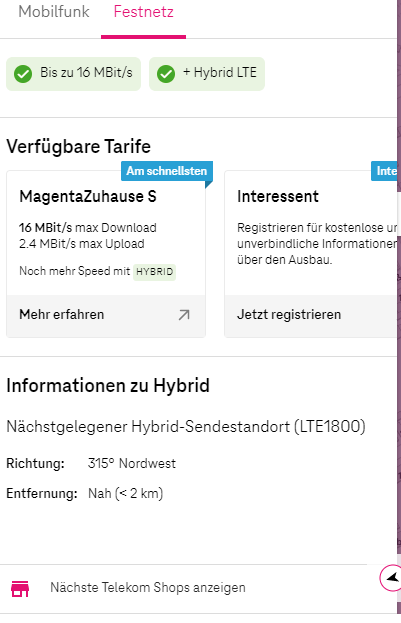The height and width of the screenshot is (623, 401).
Task: Switch to the Mobilfunk tab
Action: point(54,12)
